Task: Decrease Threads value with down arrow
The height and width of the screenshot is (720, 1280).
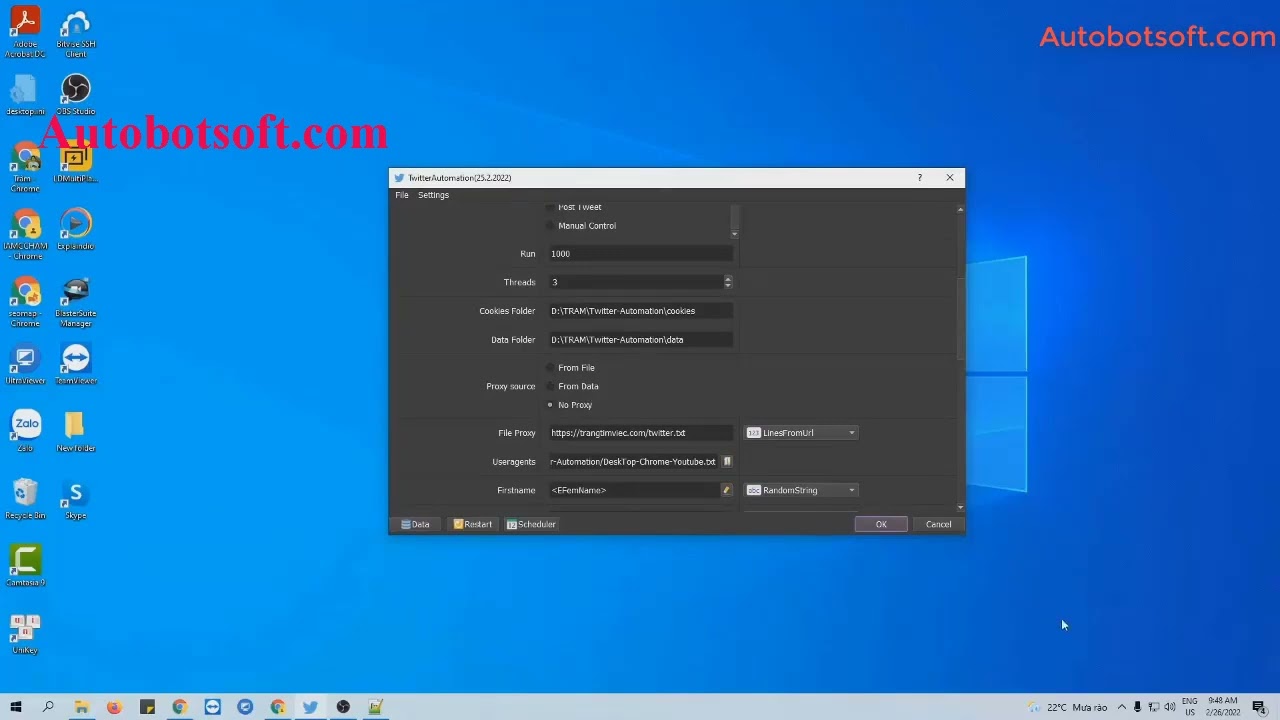Action: coord(727,286)
